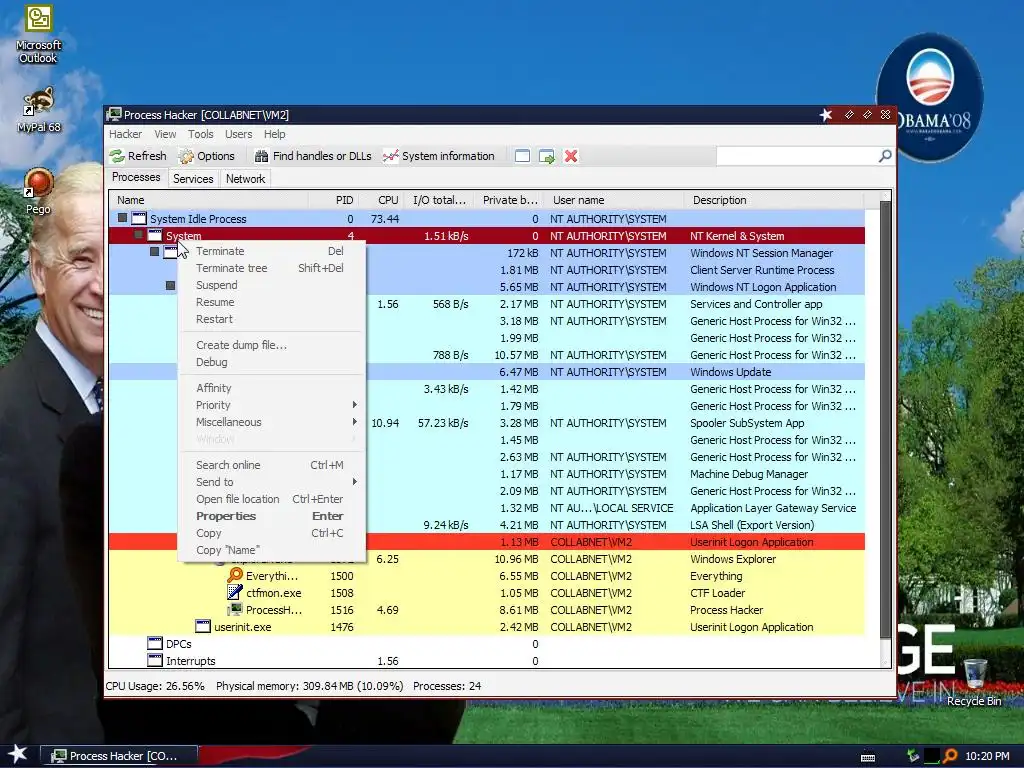This screenshot has height=768, width=1024.
Task: Expand the Send to submenu arrow
Action: pyautogui.click(x=355, y=482)
